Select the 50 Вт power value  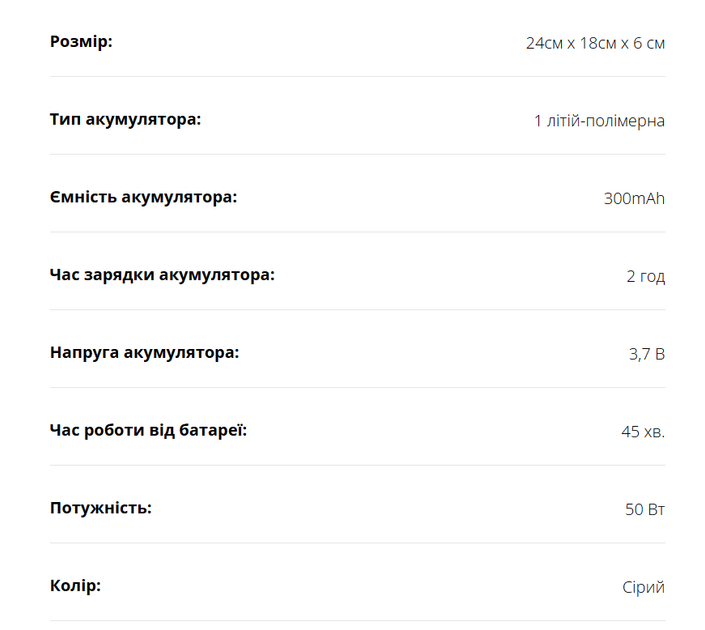coord(645,510)
